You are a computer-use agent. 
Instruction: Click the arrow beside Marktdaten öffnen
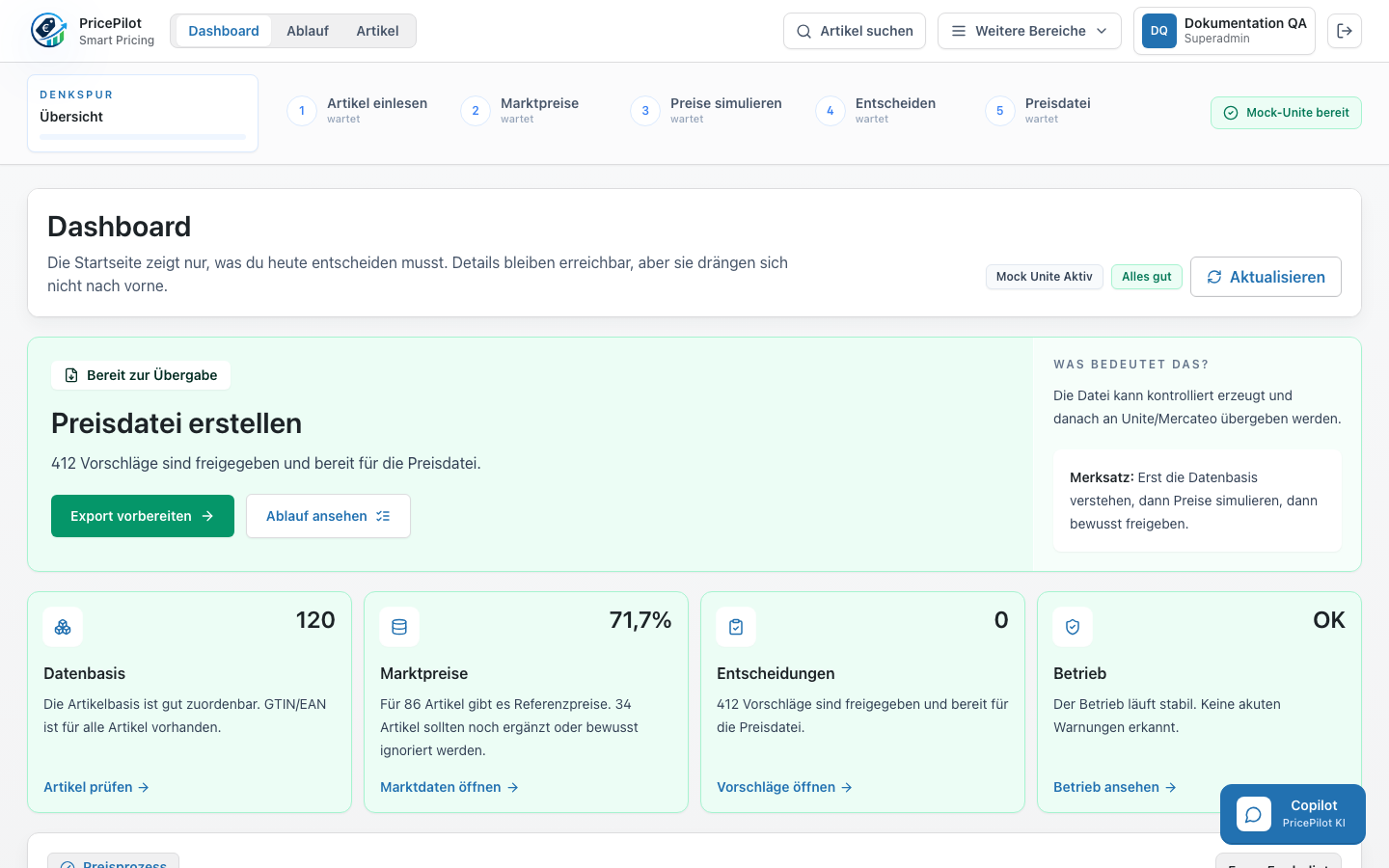(x=513, y=787)
